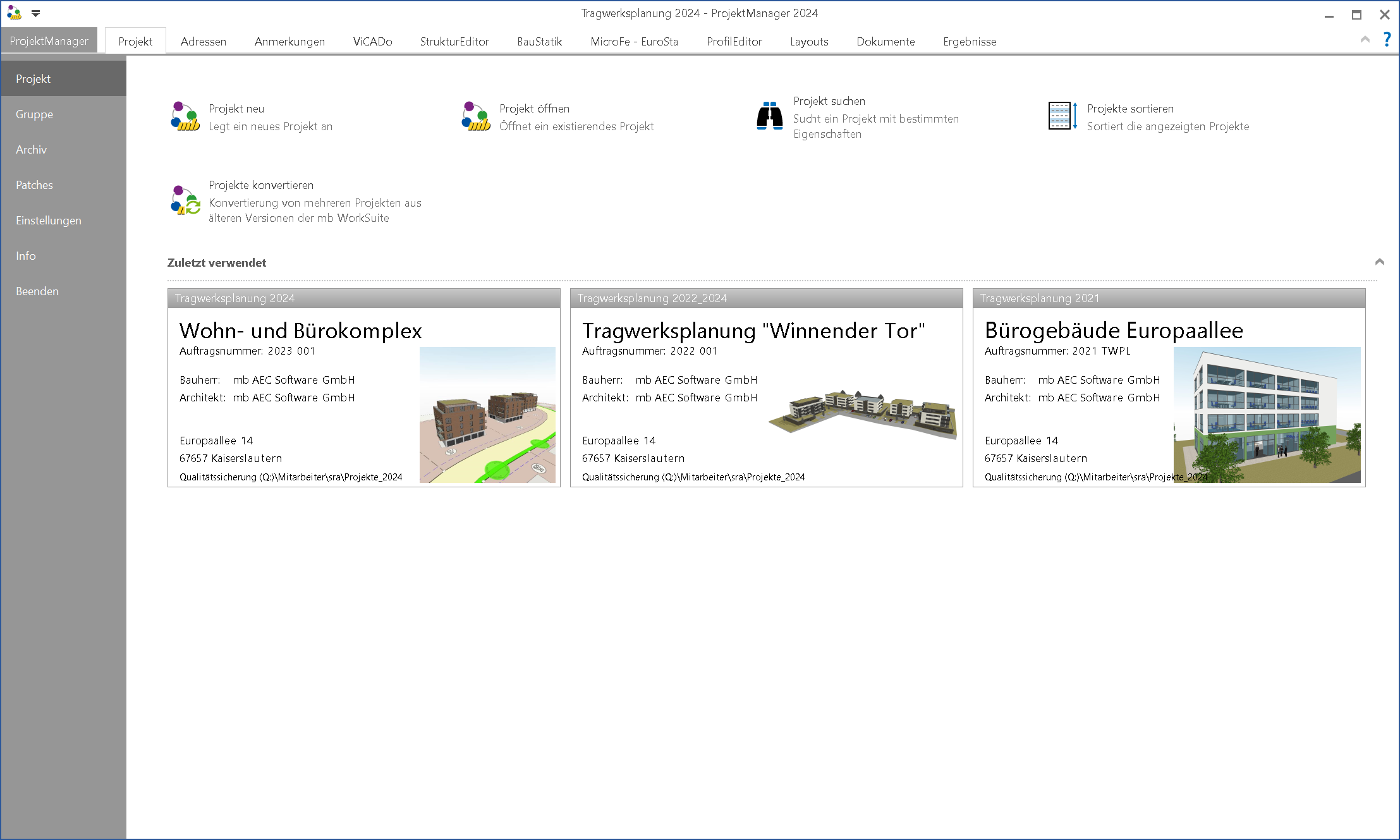
Task: Open the BauStatik tab
Action: click(539, 42)
